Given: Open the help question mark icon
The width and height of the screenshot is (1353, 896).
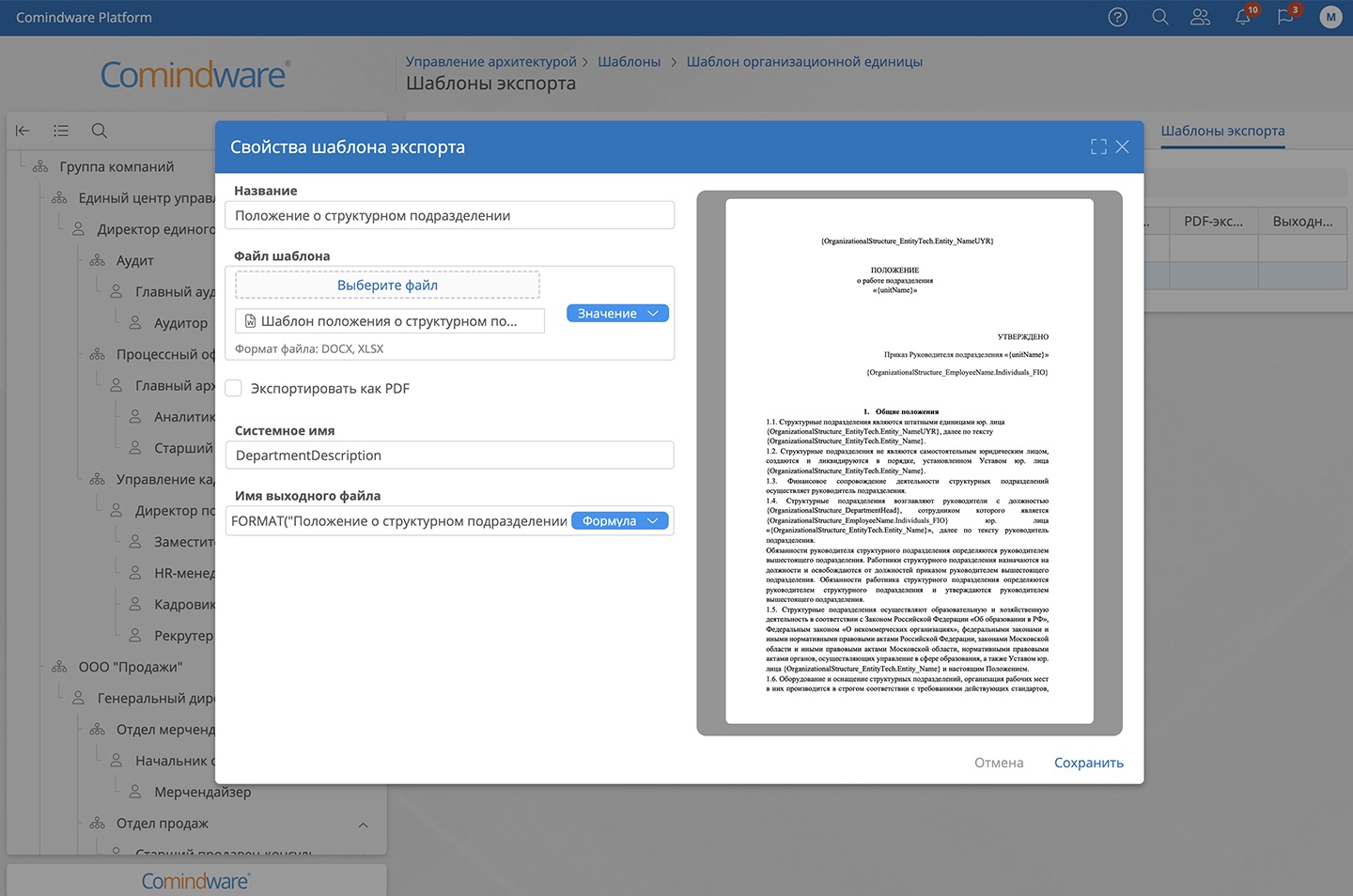Looking at the screenshot, I should (x=1117, y=17).
